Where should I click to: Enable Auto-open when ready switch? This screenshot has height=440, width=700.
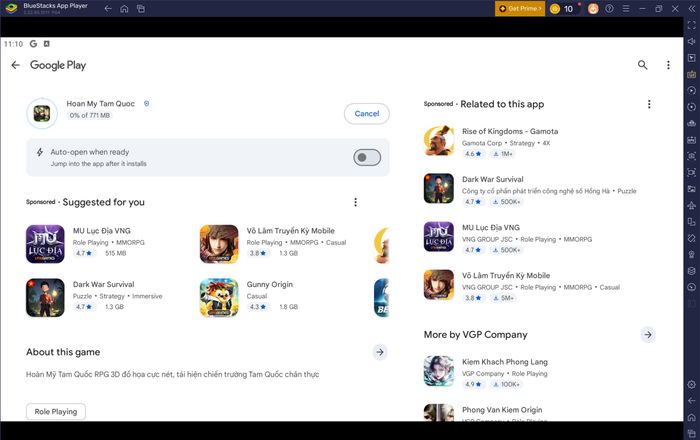(367, 158)
